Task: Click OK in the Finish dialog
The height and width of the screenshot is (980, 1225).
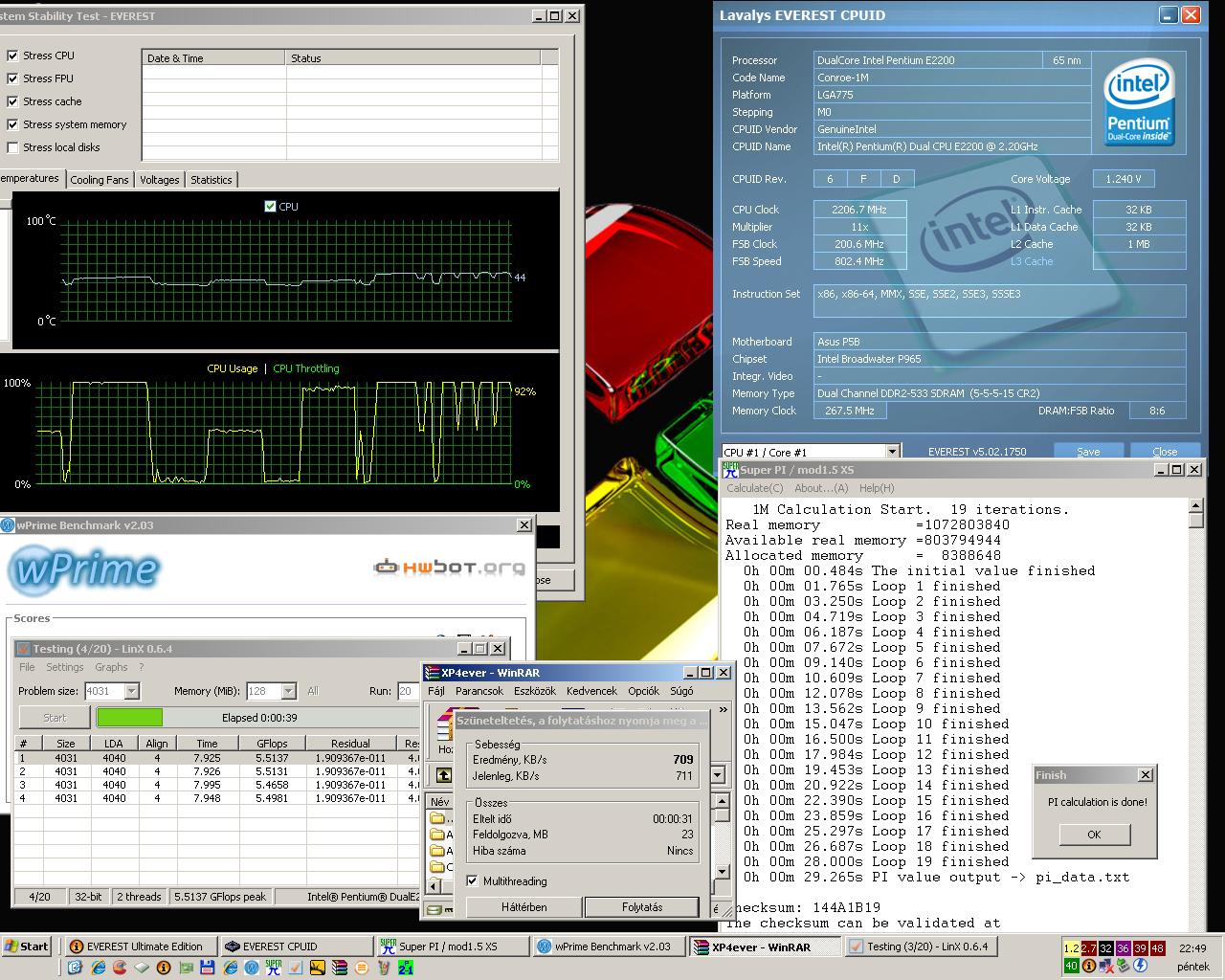Action: pos(1094,835)
